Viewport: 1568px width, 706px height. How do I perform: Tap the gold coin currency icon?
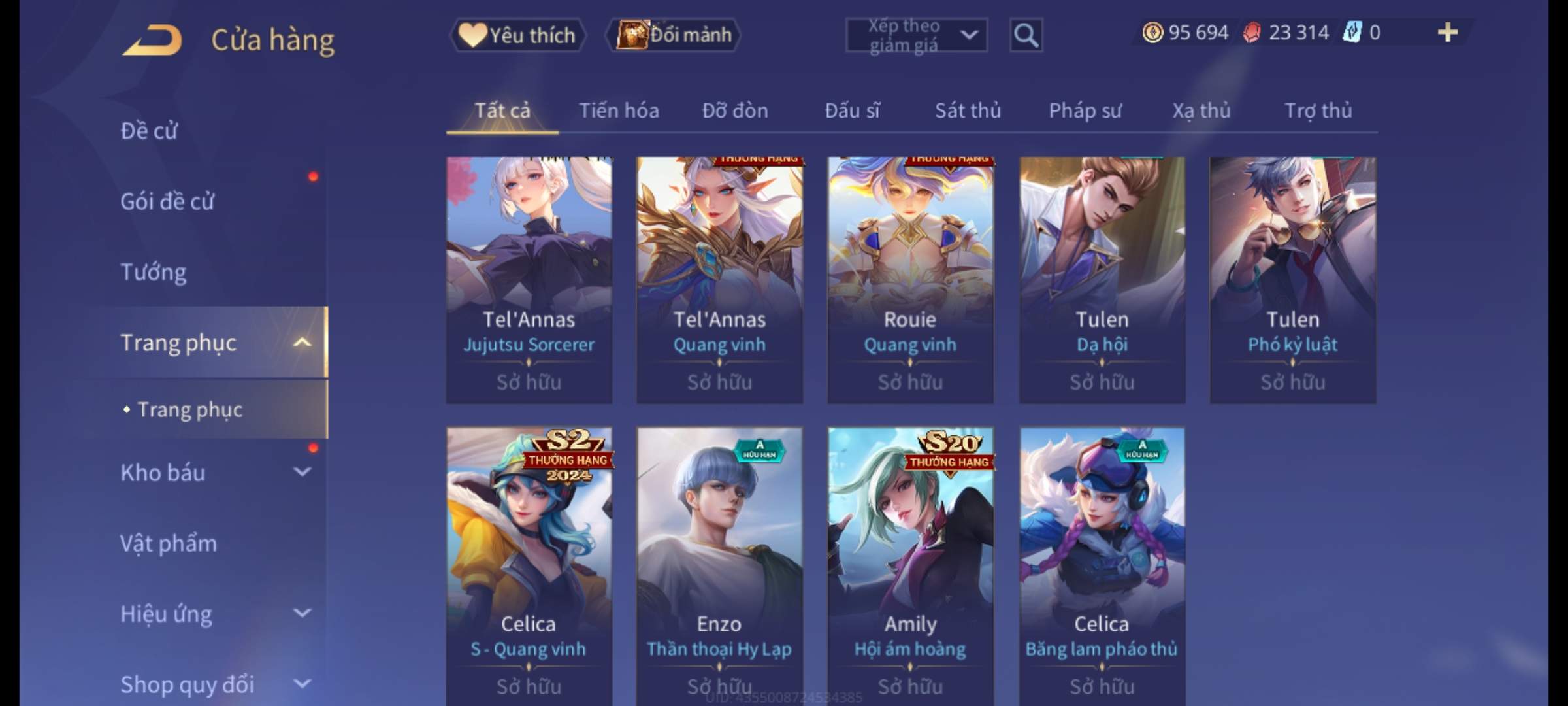[1152, 32]
